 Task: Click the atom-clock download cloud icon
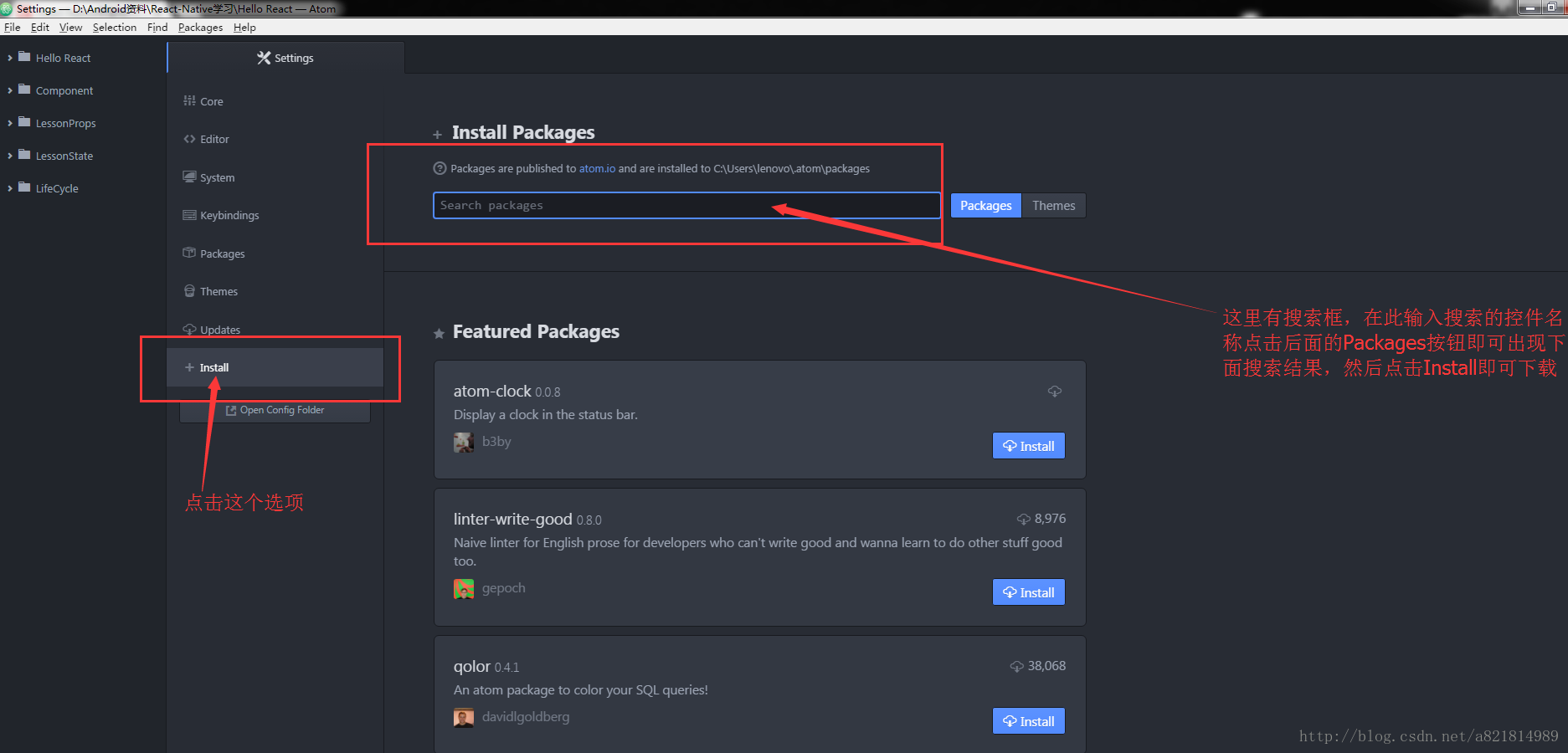pyautogui.click(x=1055, y=391)
